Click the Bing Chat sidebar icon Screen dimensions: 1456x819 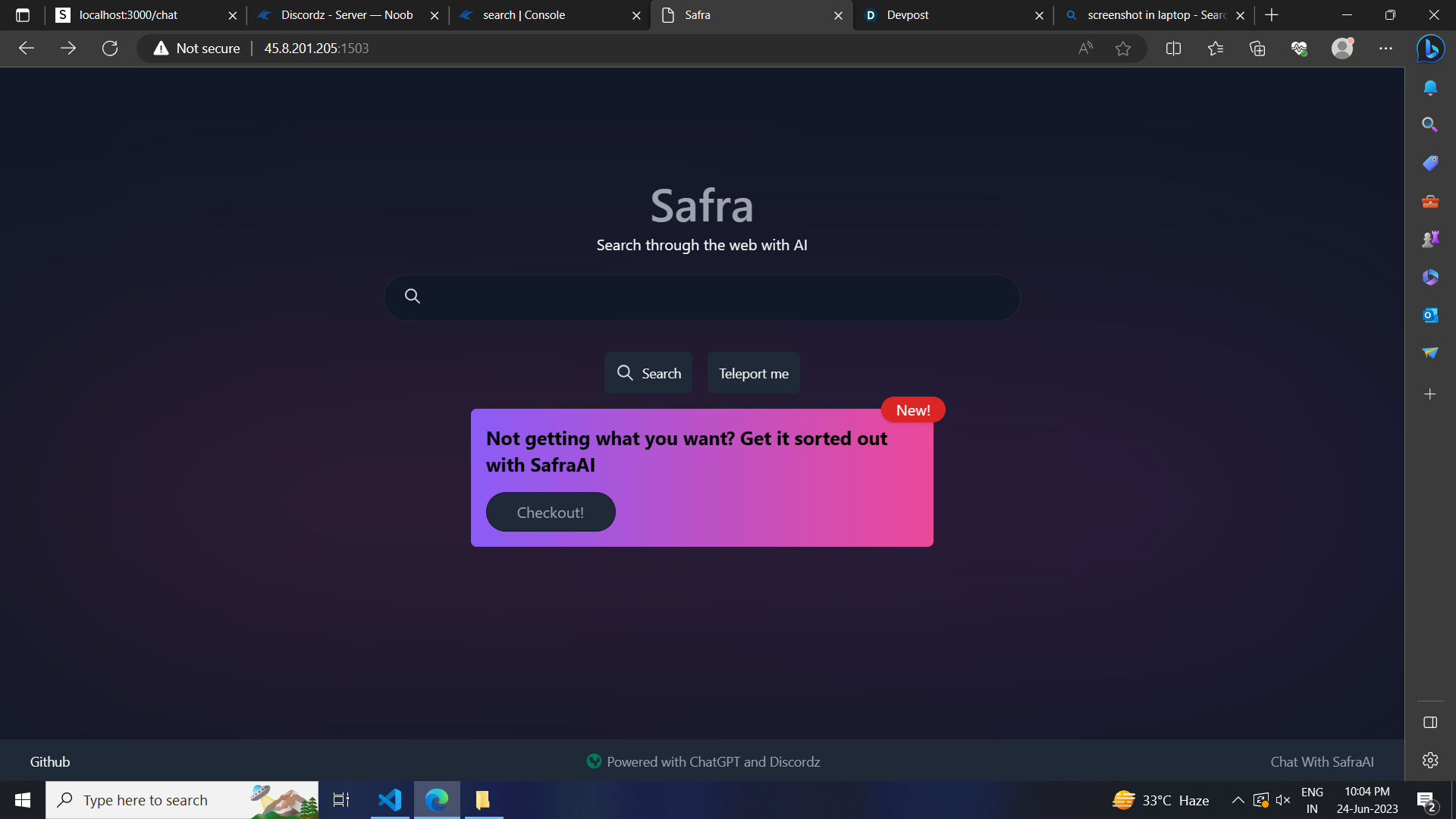tap(1430, 49)
